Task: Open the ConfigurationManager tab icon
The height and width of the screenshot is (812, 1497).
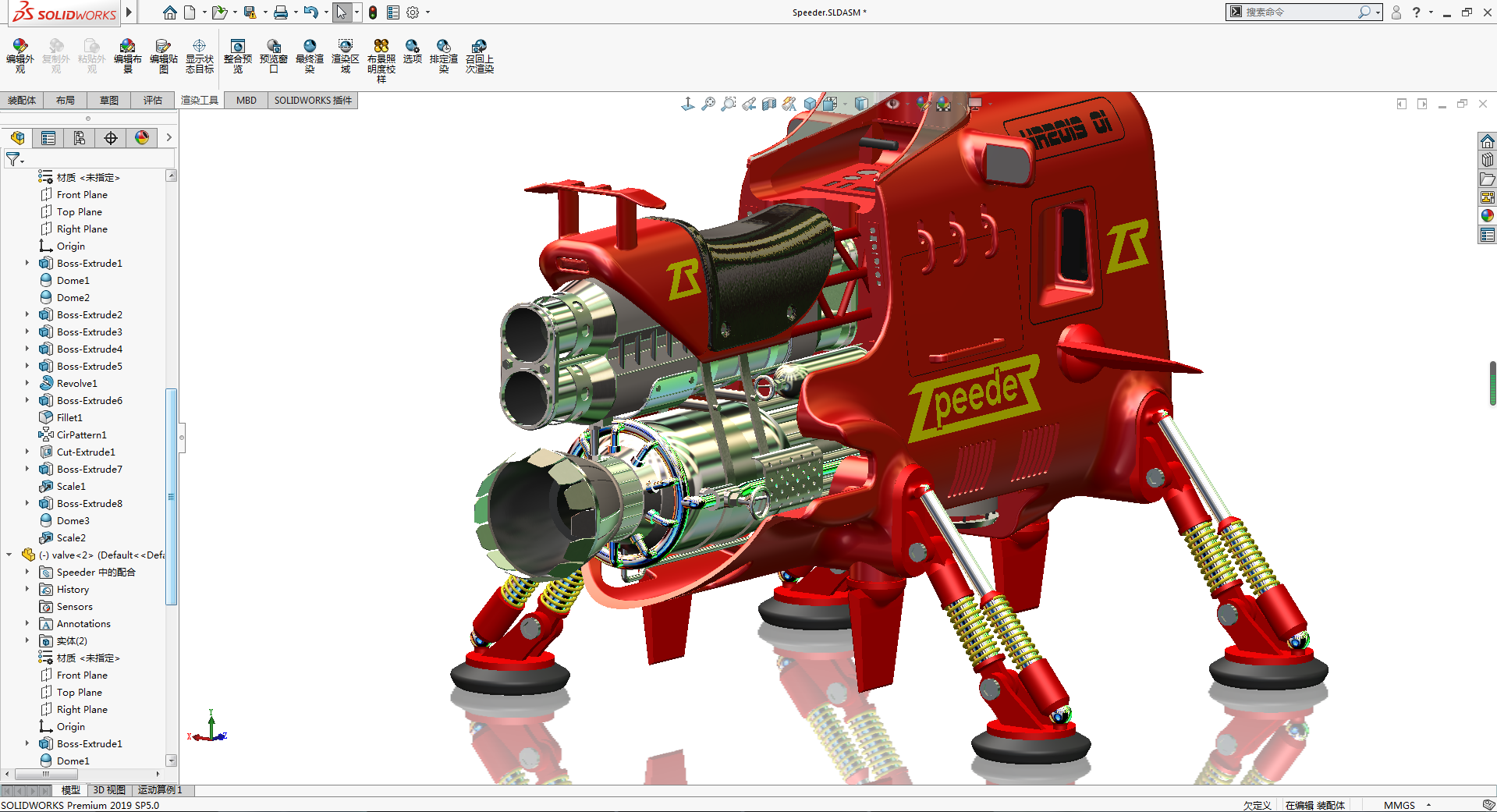Action: tap(80, 138)
